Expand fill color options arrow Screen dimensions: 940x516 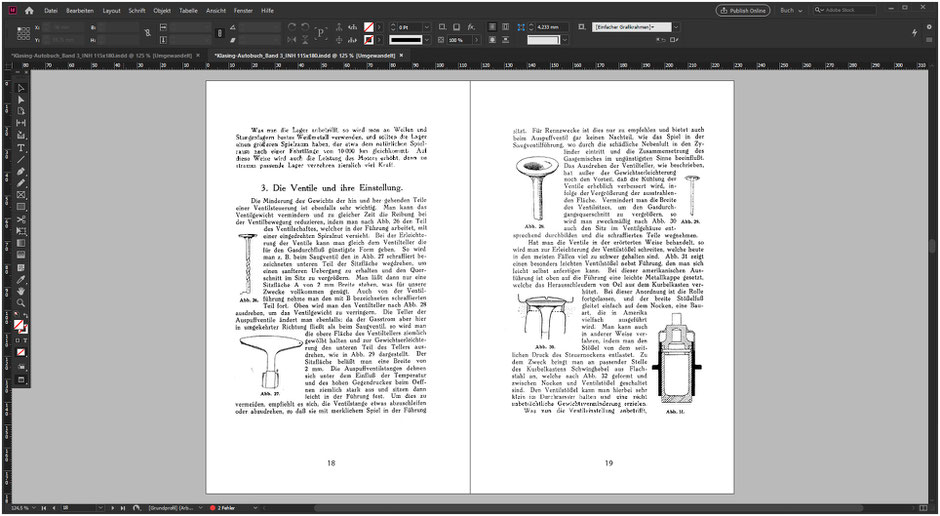point(379,28)
